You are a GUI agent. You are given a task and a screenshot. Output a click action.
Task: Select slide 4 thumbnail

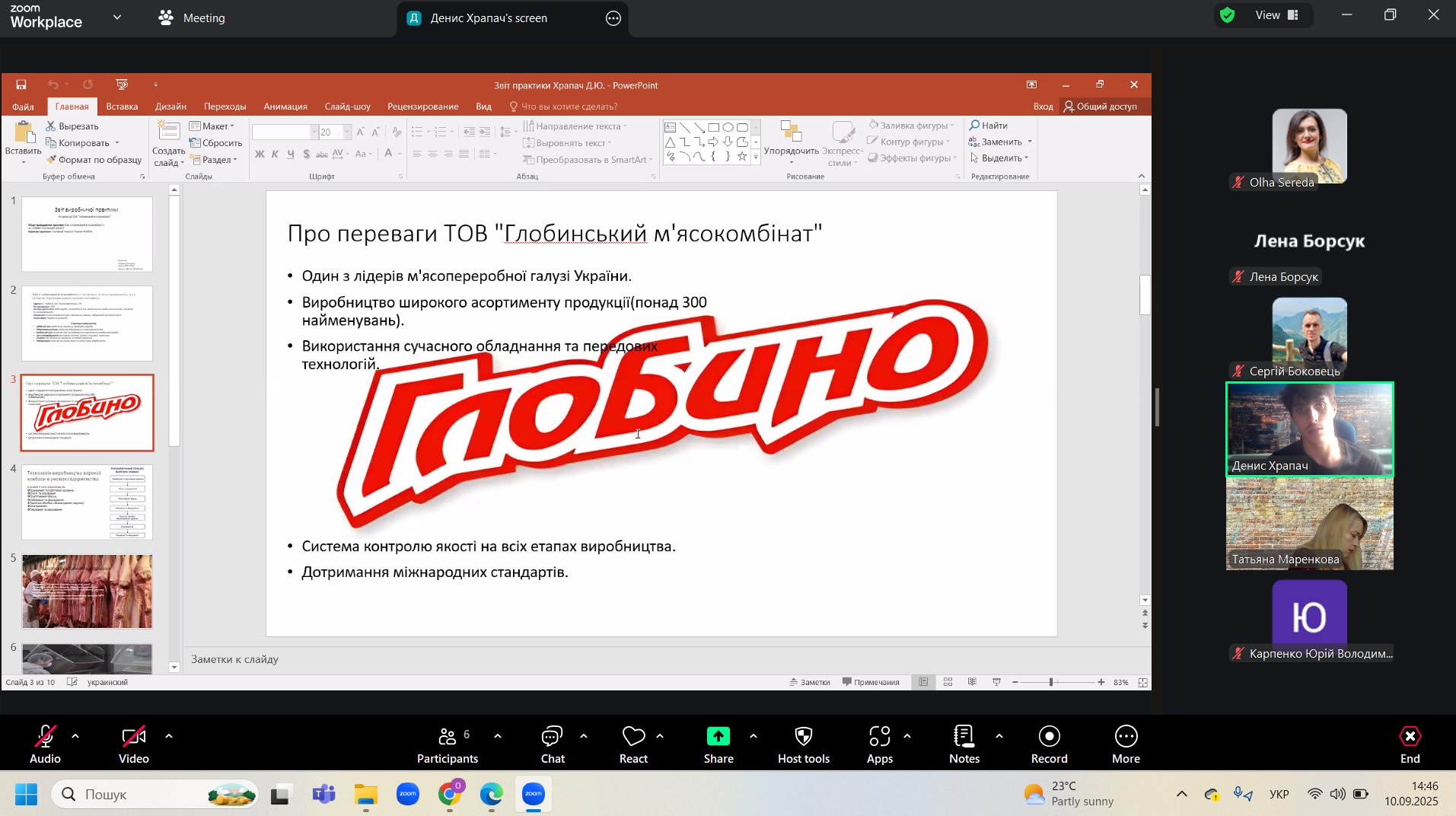87,502
